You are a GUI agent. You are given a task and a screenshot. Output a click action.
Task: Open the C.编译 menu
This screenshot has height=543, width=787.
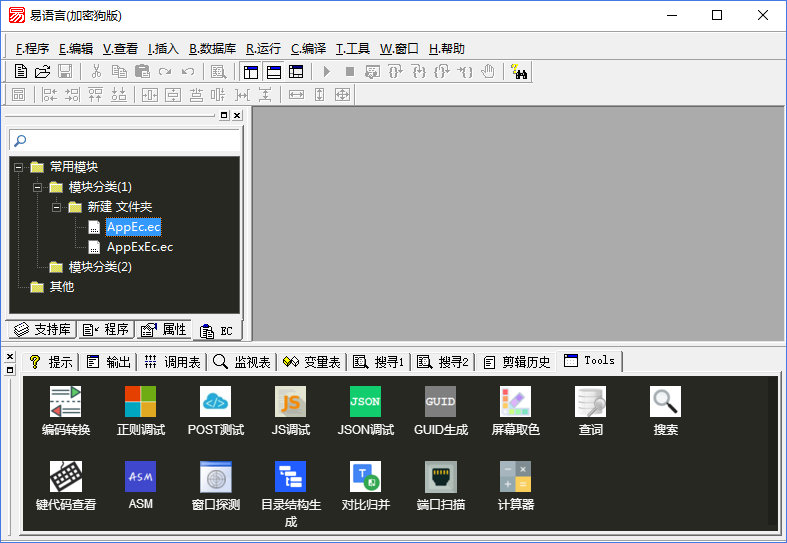tap(308, 48)
